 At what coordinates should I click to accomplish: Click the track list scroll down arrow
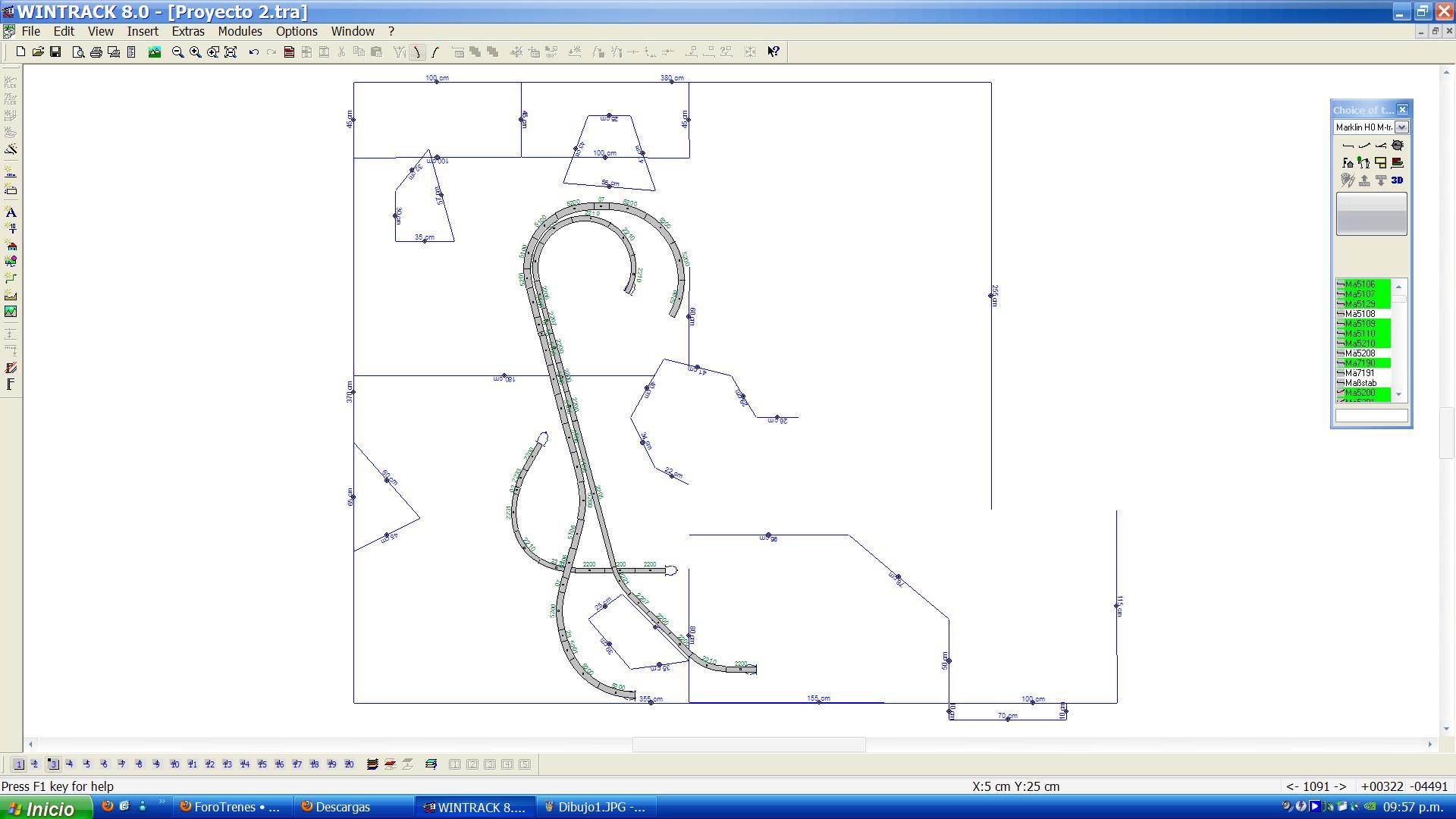pos(1399,395)
